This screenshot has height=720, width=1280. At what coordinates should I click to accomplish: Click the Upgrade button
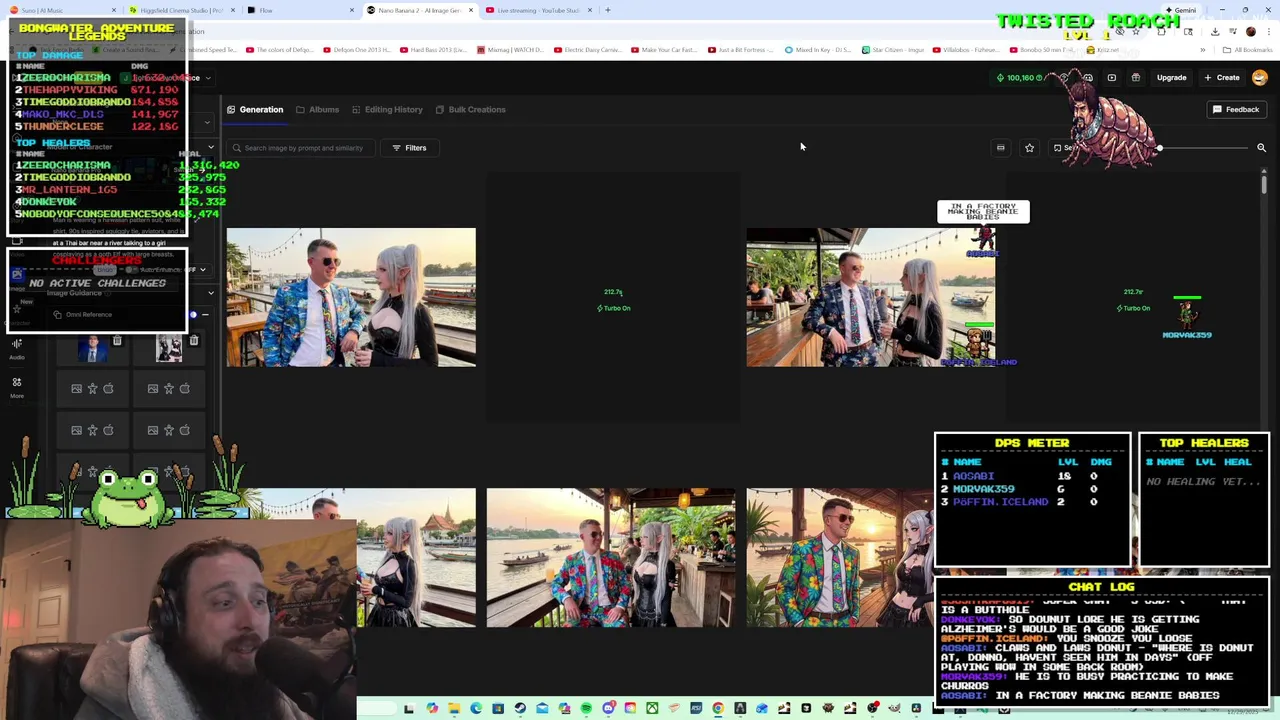(1171, 77)
